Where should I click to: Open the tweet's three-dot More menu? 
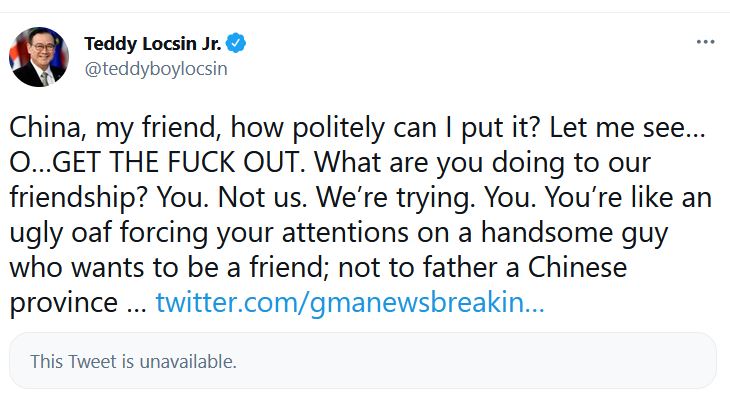[706, 42]
